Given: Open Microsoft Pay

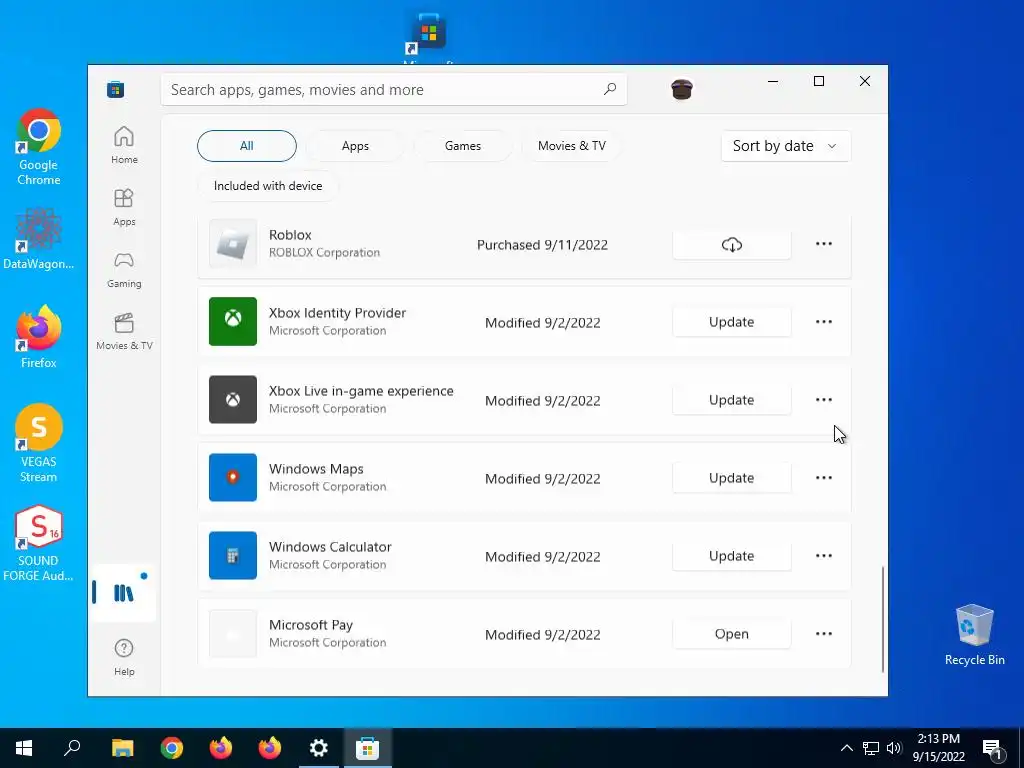Looking at the screenshot, I should click(x=731, y=634).
